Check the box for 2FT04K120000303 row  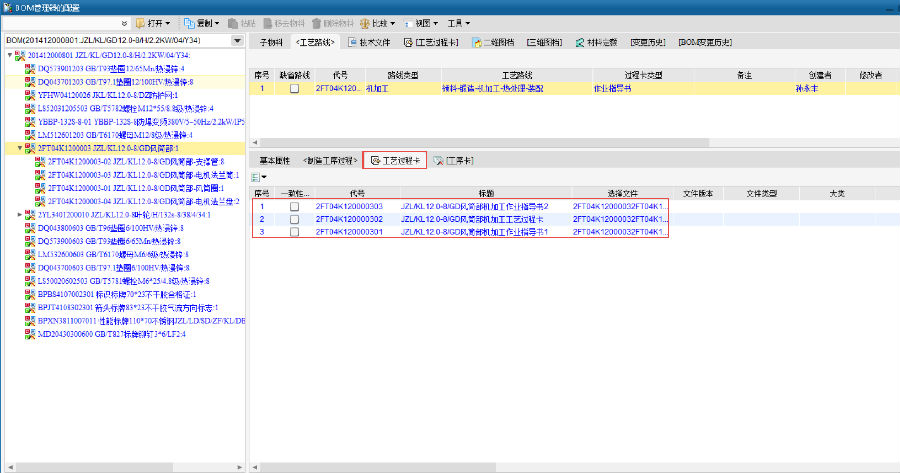click(x=294, y=206)
